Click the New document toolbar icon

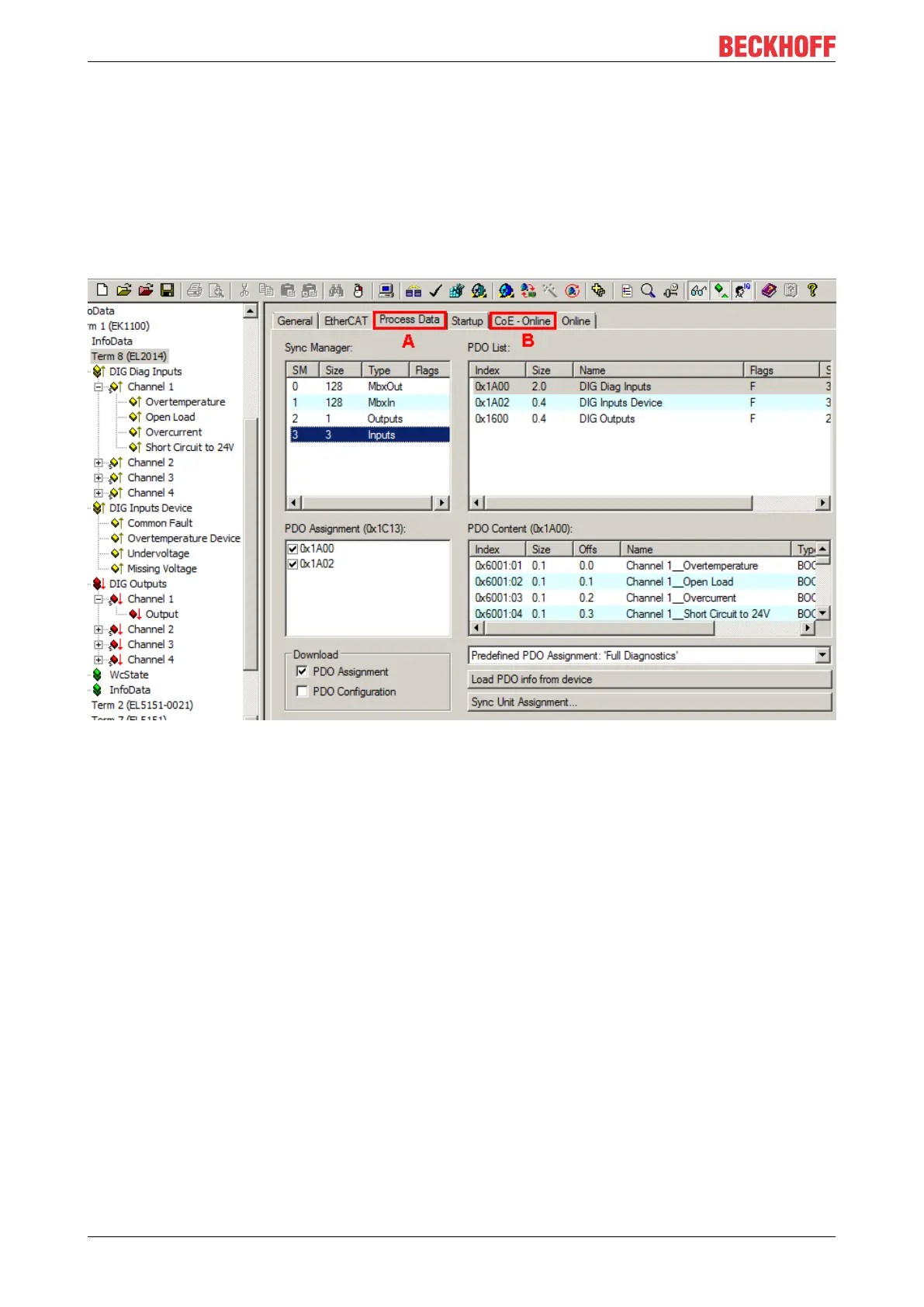coord(102,290)
